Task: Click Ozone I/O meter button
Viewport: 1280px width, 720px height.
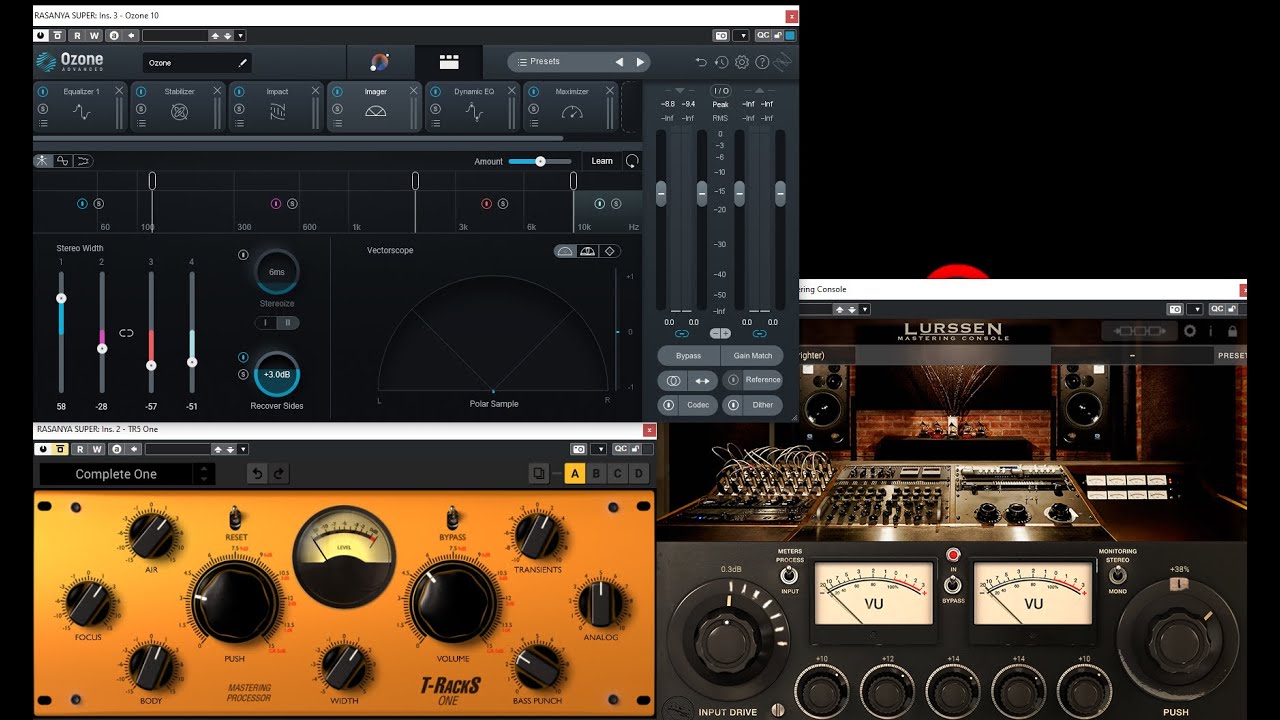Action: (721, 91)
